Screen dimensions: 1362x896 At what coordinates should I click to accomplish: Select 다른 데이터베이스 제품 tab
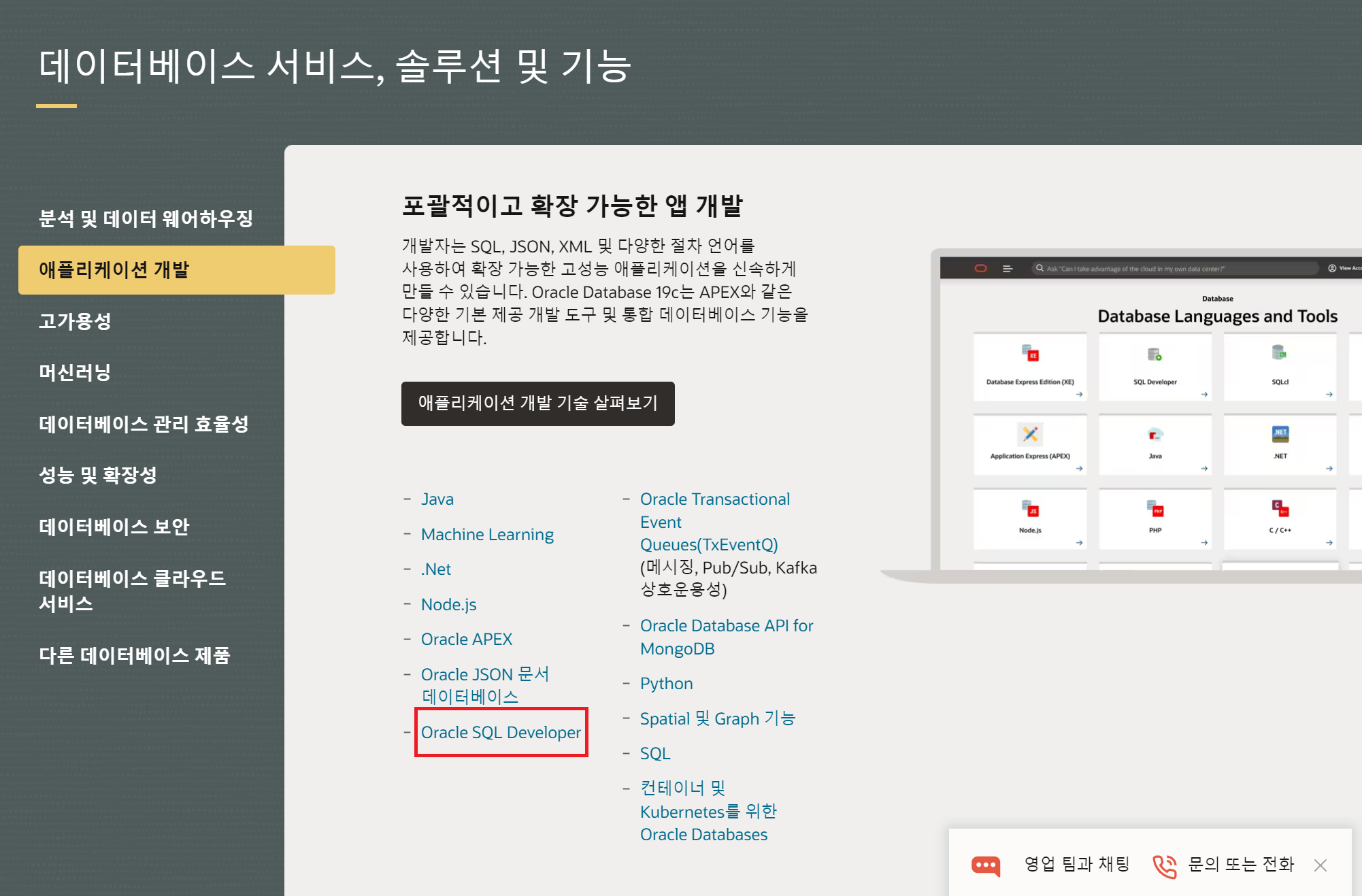pyautogui.click(x=135, y=655)
